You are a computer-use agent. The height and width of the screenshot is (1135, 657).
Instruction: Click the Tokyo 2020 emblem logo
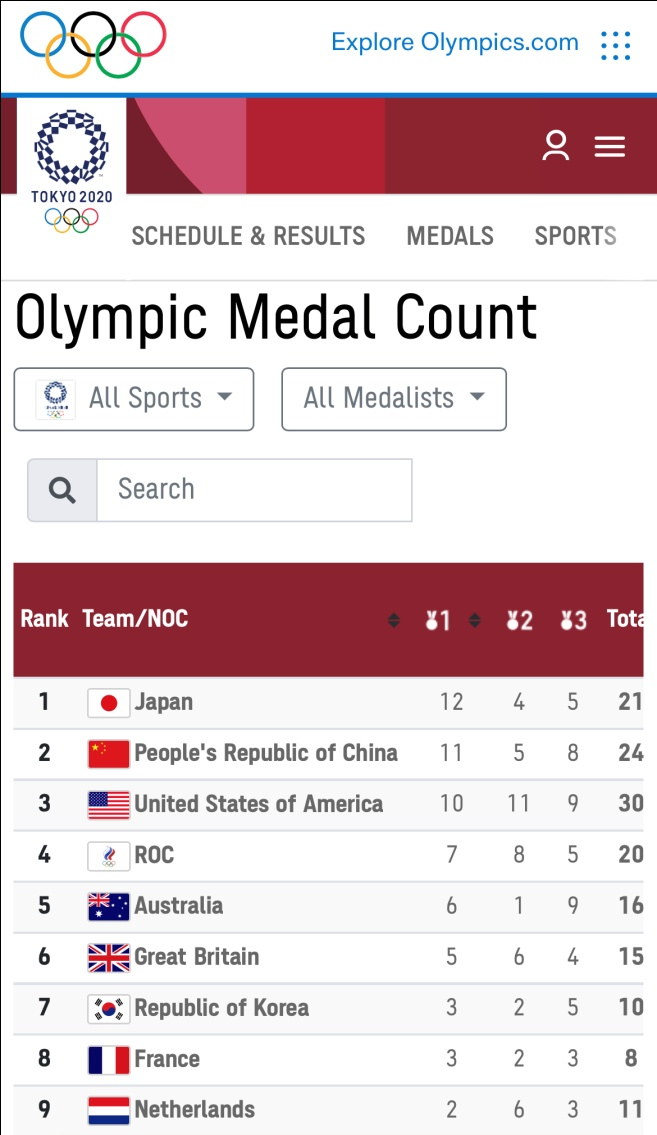tap(71, 165)
